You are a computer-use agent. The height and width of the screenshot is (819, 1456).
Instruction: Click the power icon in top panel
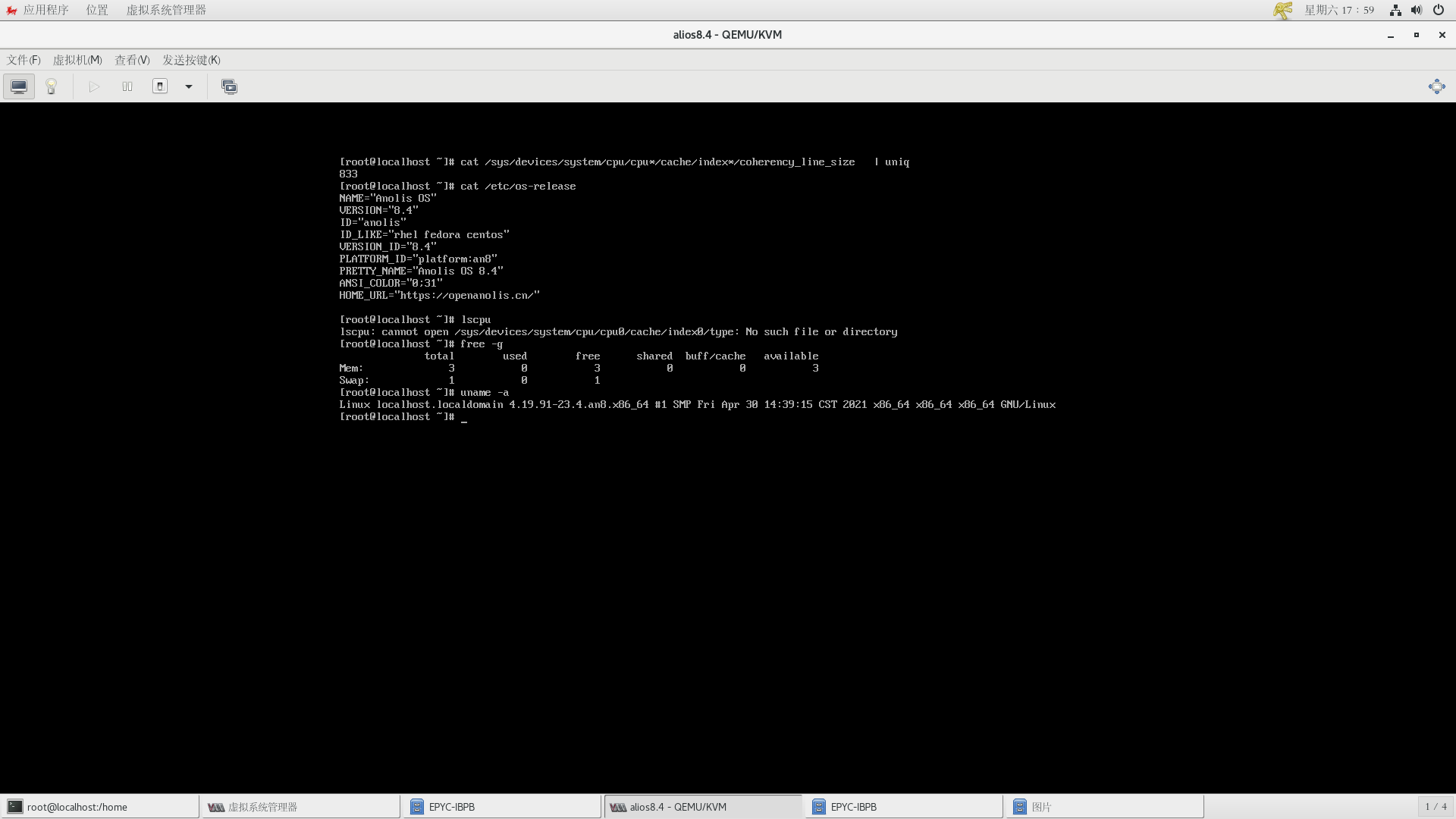click(1438, 10)
